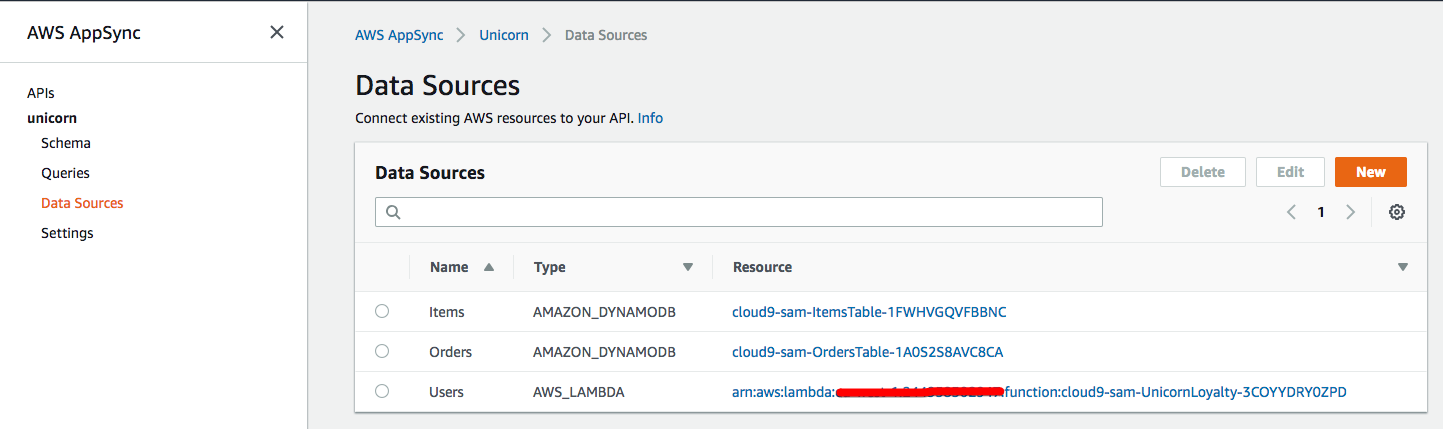Click the Name column header
The image size is (1443, 429).
pyautogui.click(x=449, y=267)
